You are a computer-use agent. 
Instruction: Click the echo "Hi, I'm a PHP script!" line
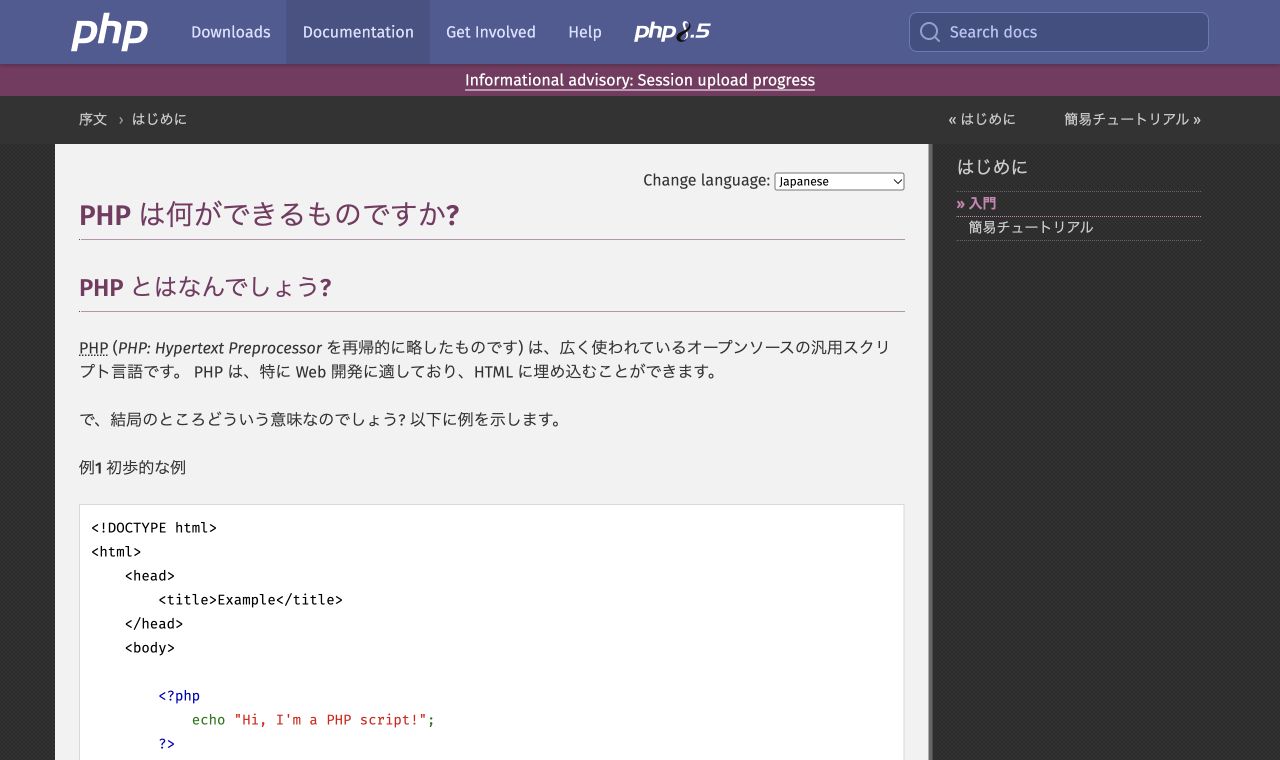tap(313, 720)
